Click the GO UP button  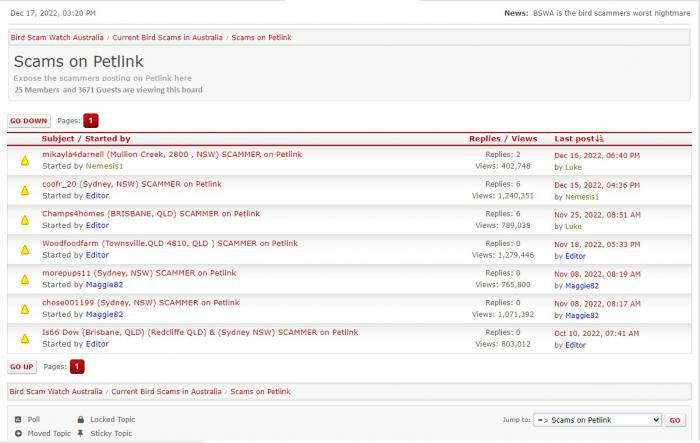pyautogui.click(x=22, y=367)
